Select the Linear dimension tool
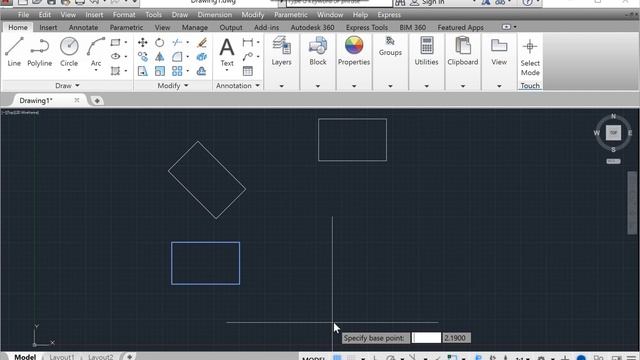Viewport: 640px width, 360px height. point(248,42)
